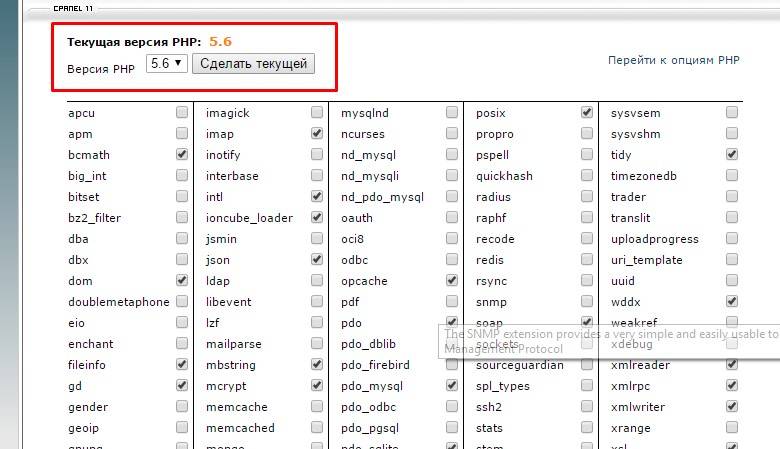The height and width of the screenshot is (449, 780).
Task: Enable the timezonedb checkbox
Action: tap(732, 176)
